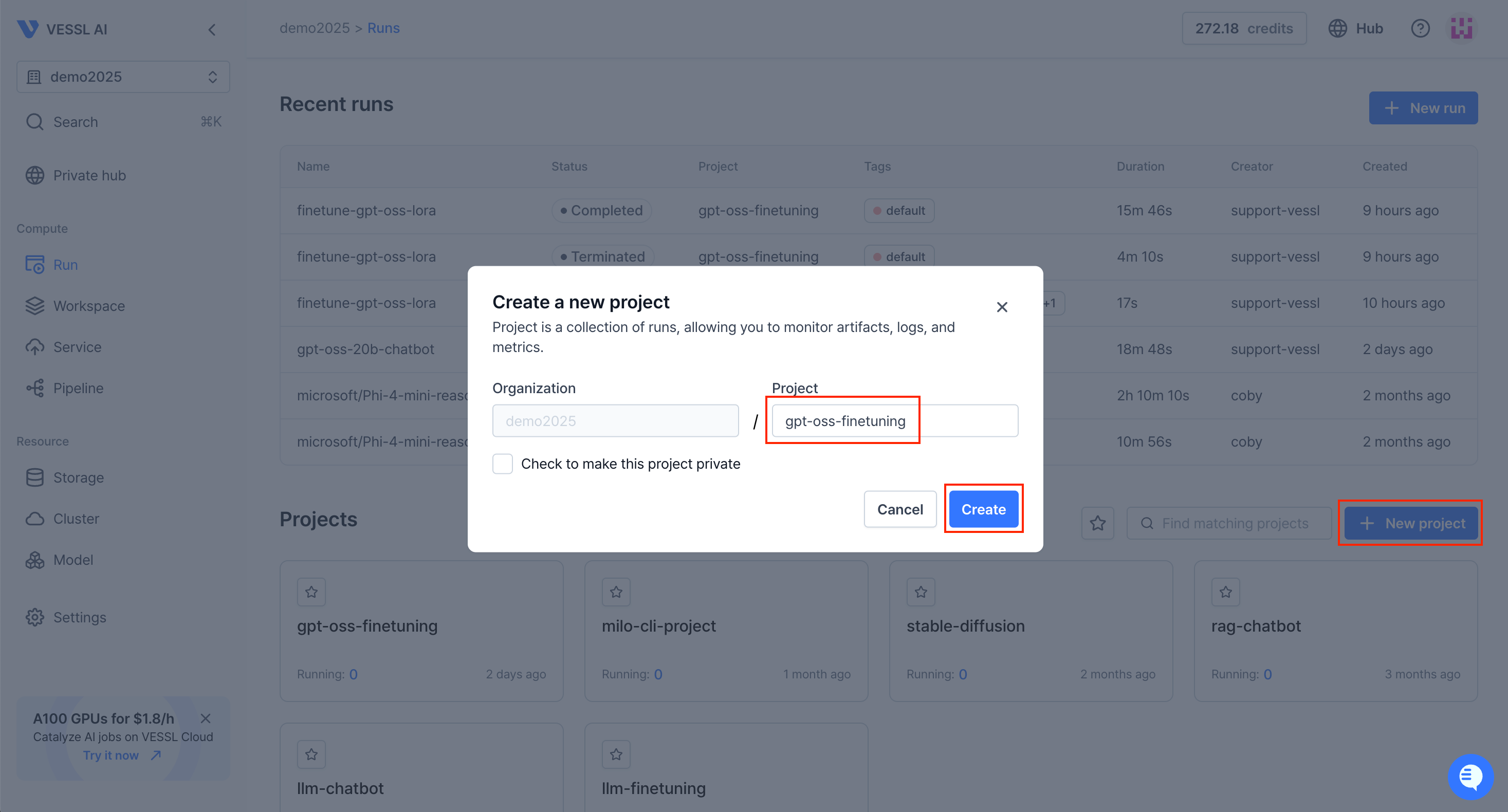Open the gpt-oss-20b-chatbot run
Screen dimensions: 1508x812
pos(365,349)
